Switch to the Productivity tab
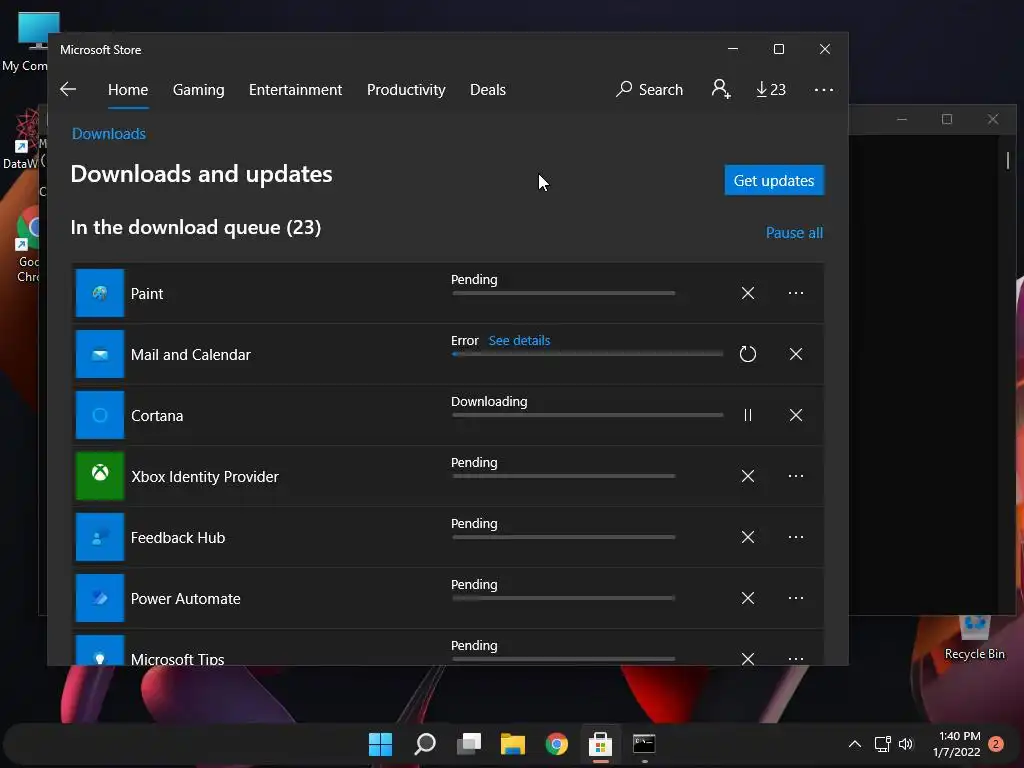The height and width of the screenshot is (768, 1024). (x=406, y=89)
